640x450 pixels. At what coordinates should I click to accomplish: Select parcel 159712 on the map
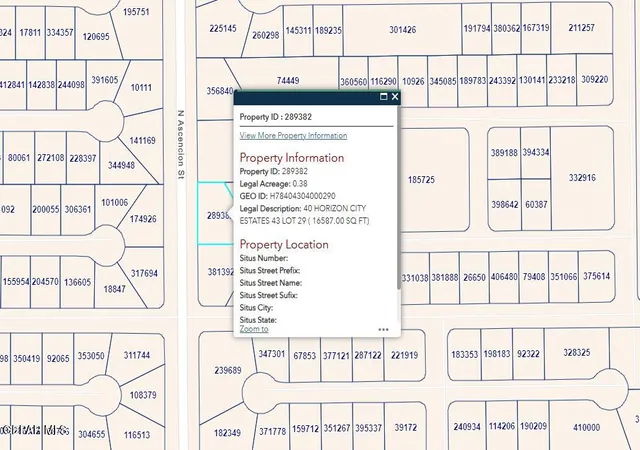coord(305,429)
